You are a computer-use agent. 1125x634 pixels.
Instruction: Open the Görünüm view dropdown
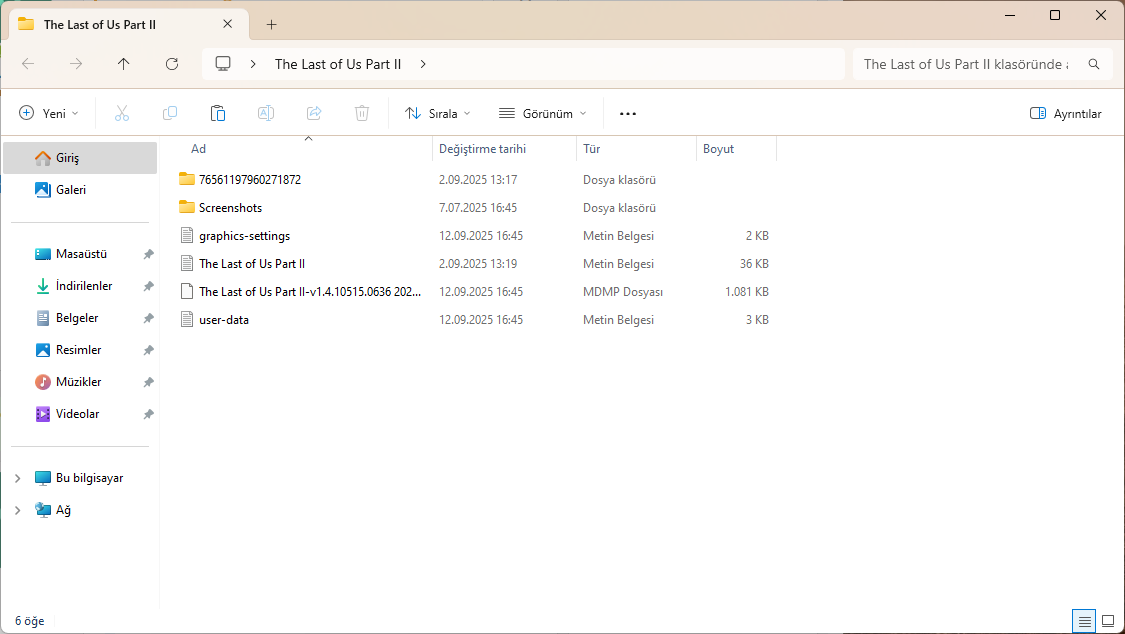pyautogui.click(x=542, y=113)
